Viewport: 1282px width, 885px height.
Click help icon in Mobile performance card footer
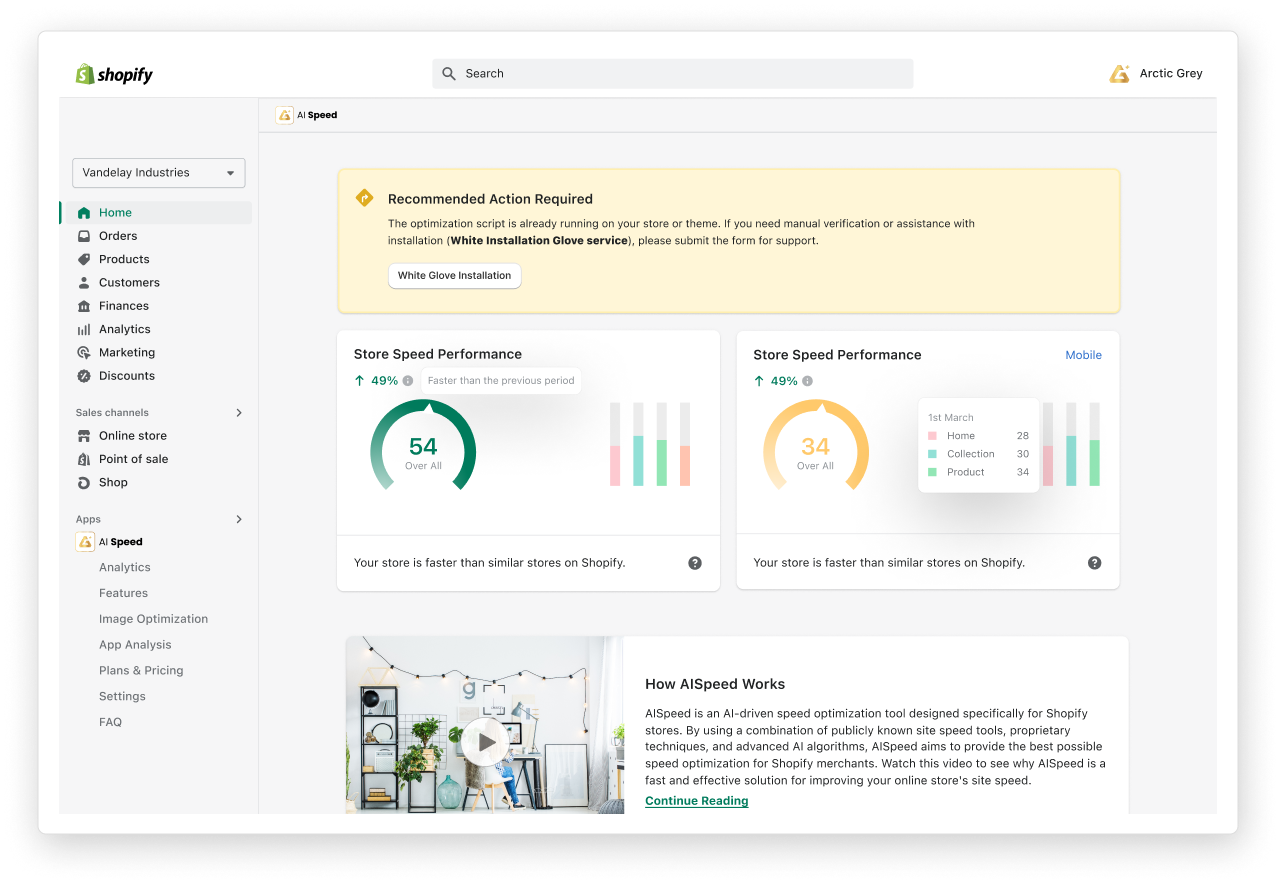1095,563
